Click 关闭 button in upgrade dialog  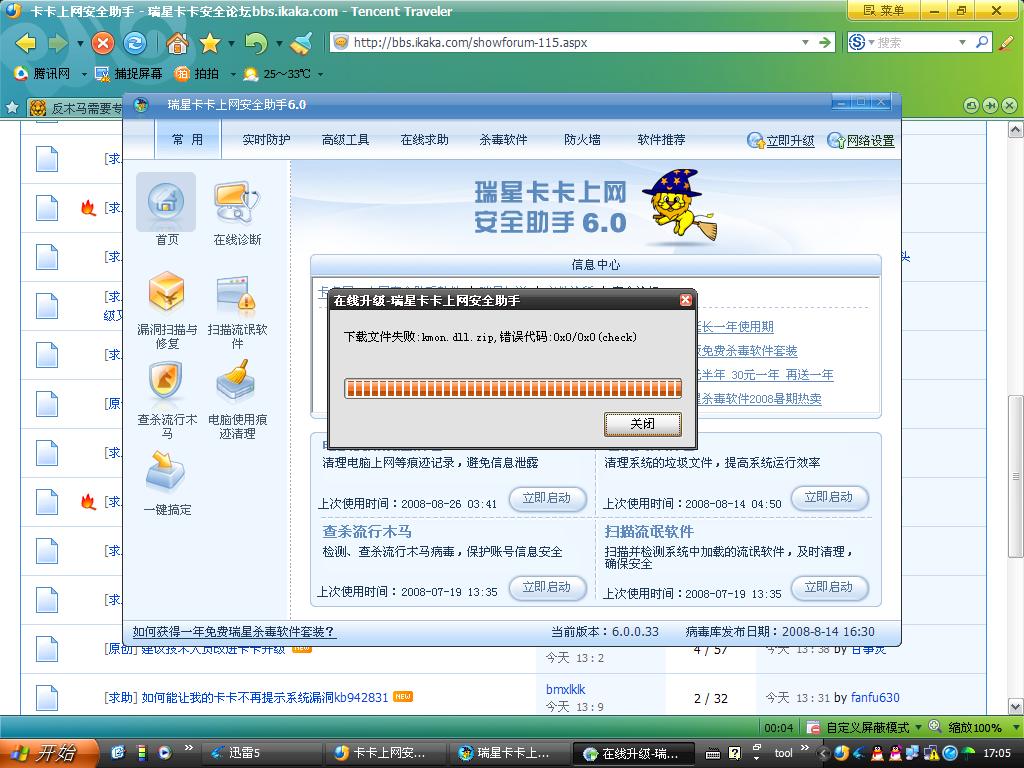(643, 424)
